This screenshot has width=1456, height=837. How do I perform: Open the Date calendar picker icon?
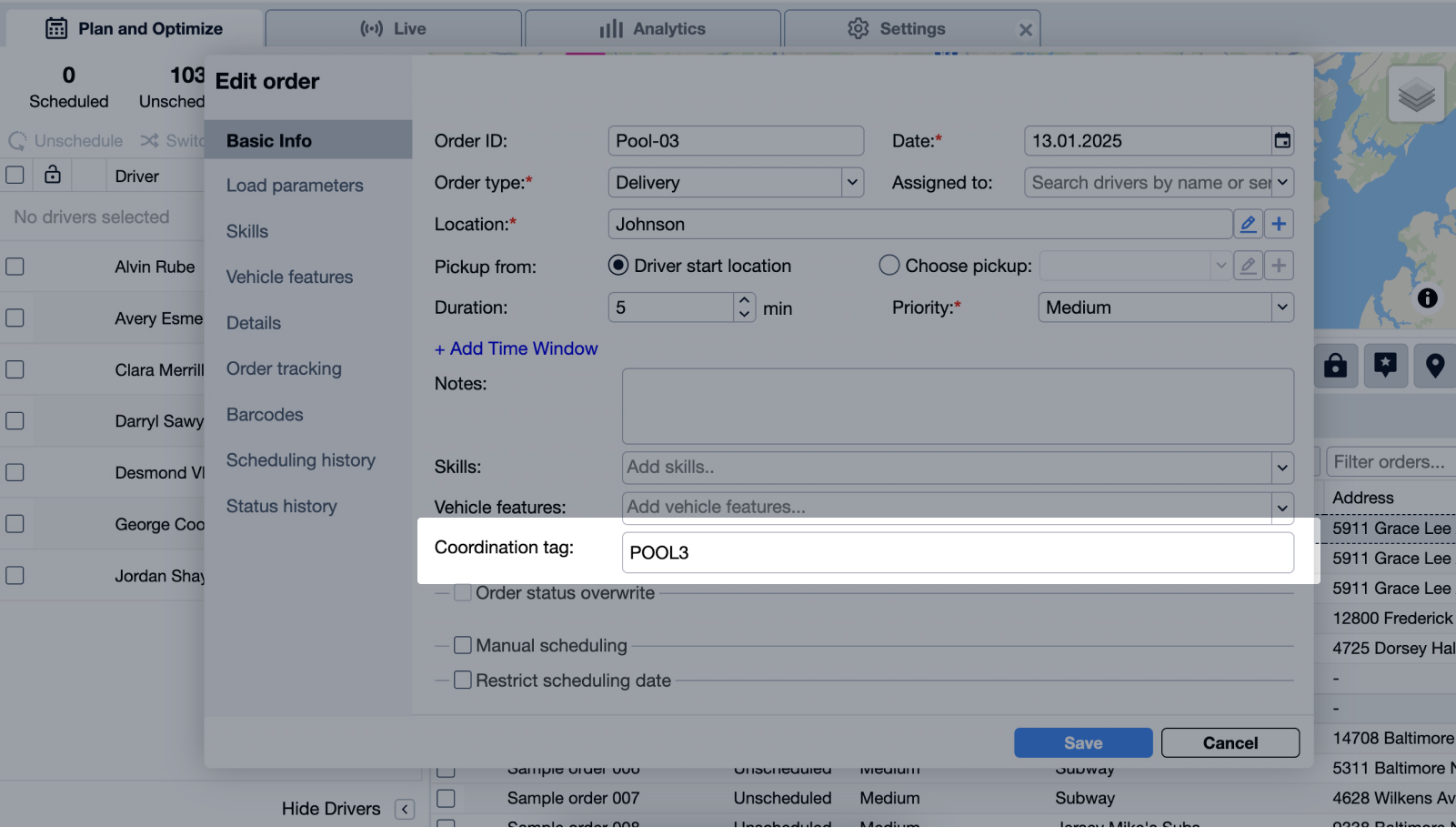tap(1281, 141)
